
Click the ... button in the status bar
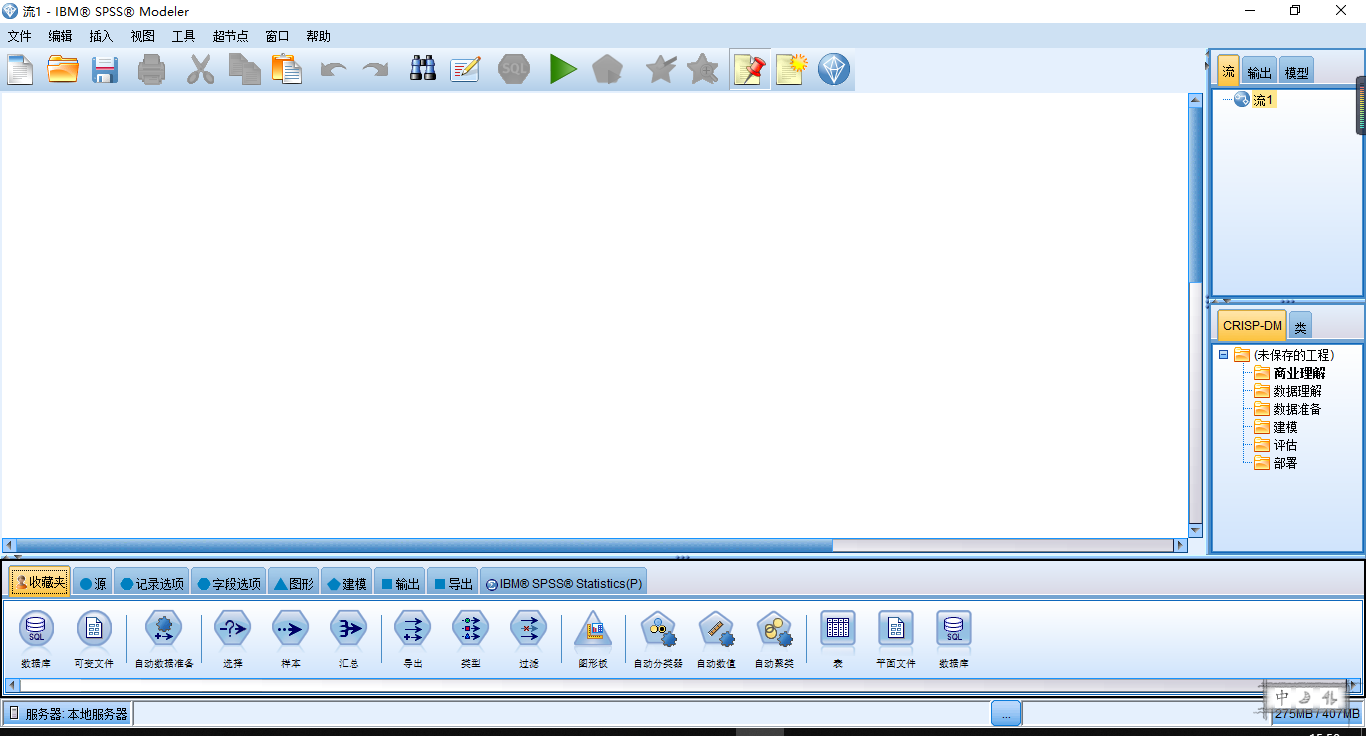click(x=1006, y=713)
